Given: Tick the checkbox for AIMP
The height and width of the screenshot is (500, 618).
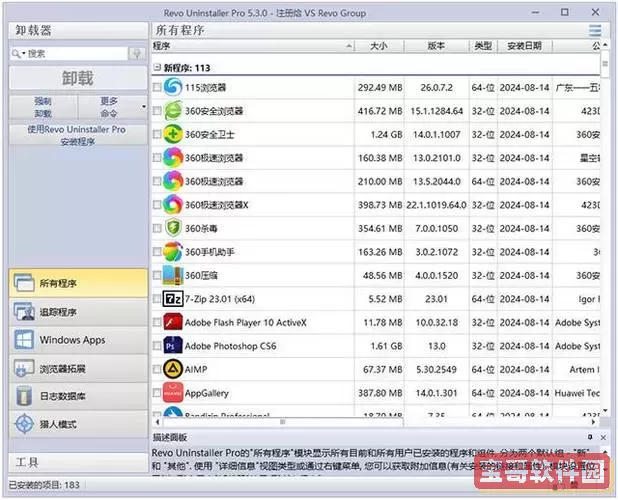Looking at the screenshot, I should [x=157, y=369].
